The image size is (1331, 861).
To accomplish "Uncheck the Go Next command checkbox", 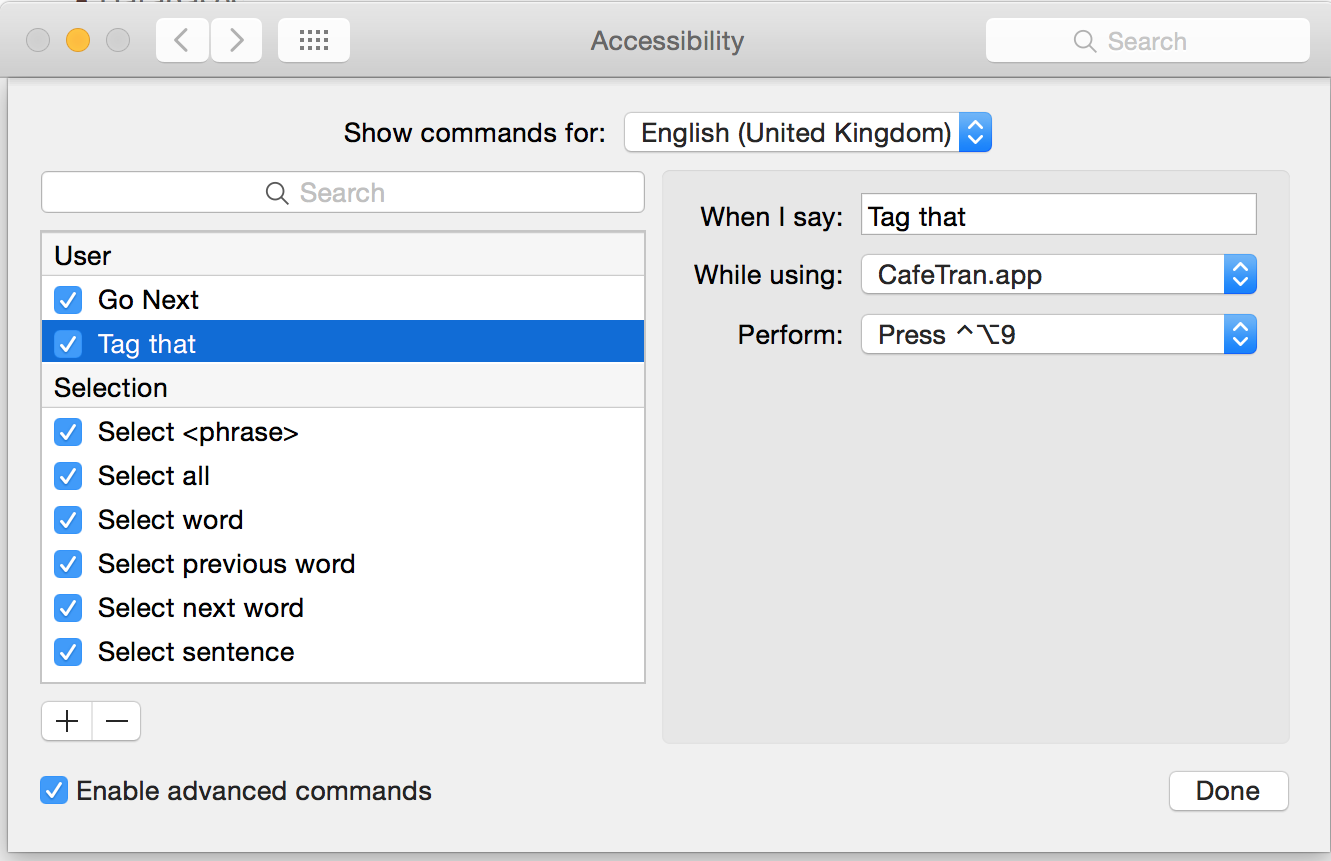I will tap(68, 300).
